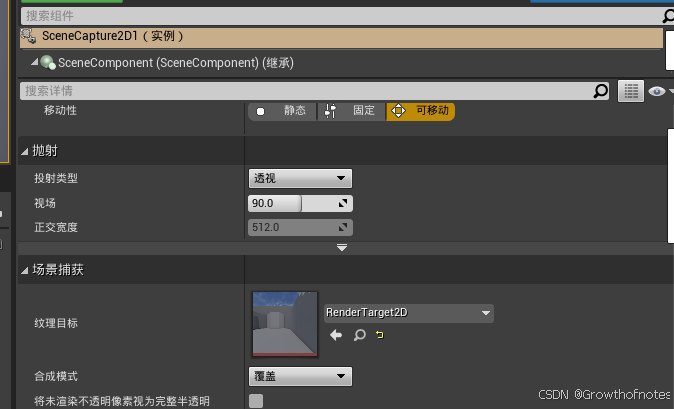Set mobility to 静态 (Static)
The width and height of the screenshot is (674, 409).
282,111
